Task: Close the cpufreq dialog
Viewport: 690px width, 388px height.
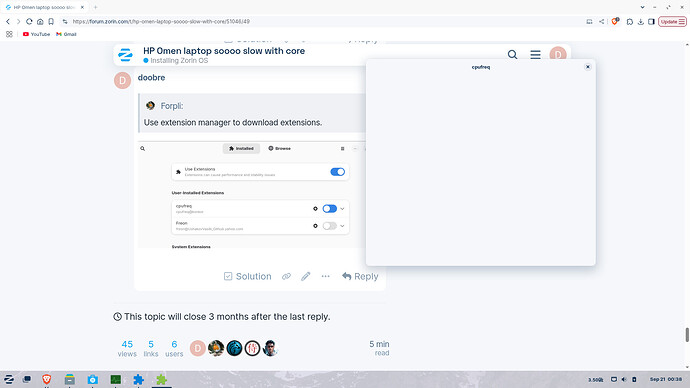Action: pos(587,67)
